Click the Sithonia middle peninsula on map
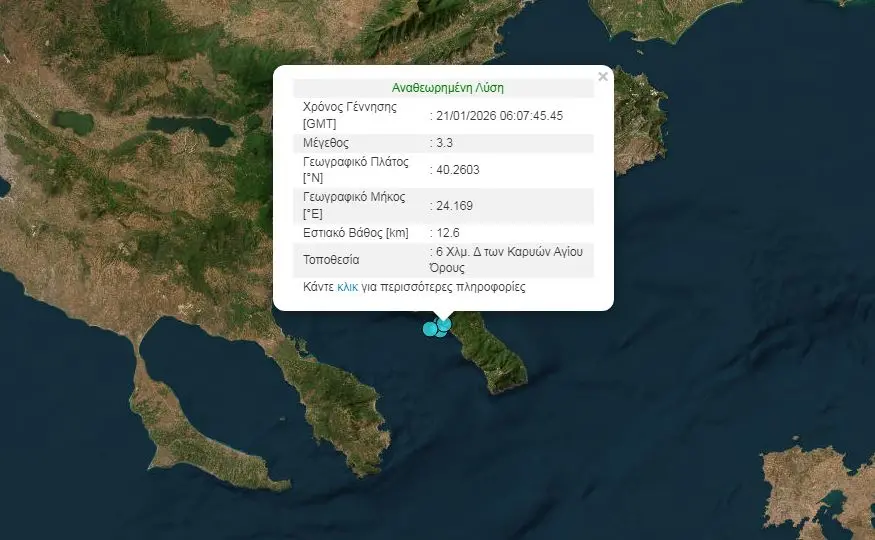 (335, 398)
